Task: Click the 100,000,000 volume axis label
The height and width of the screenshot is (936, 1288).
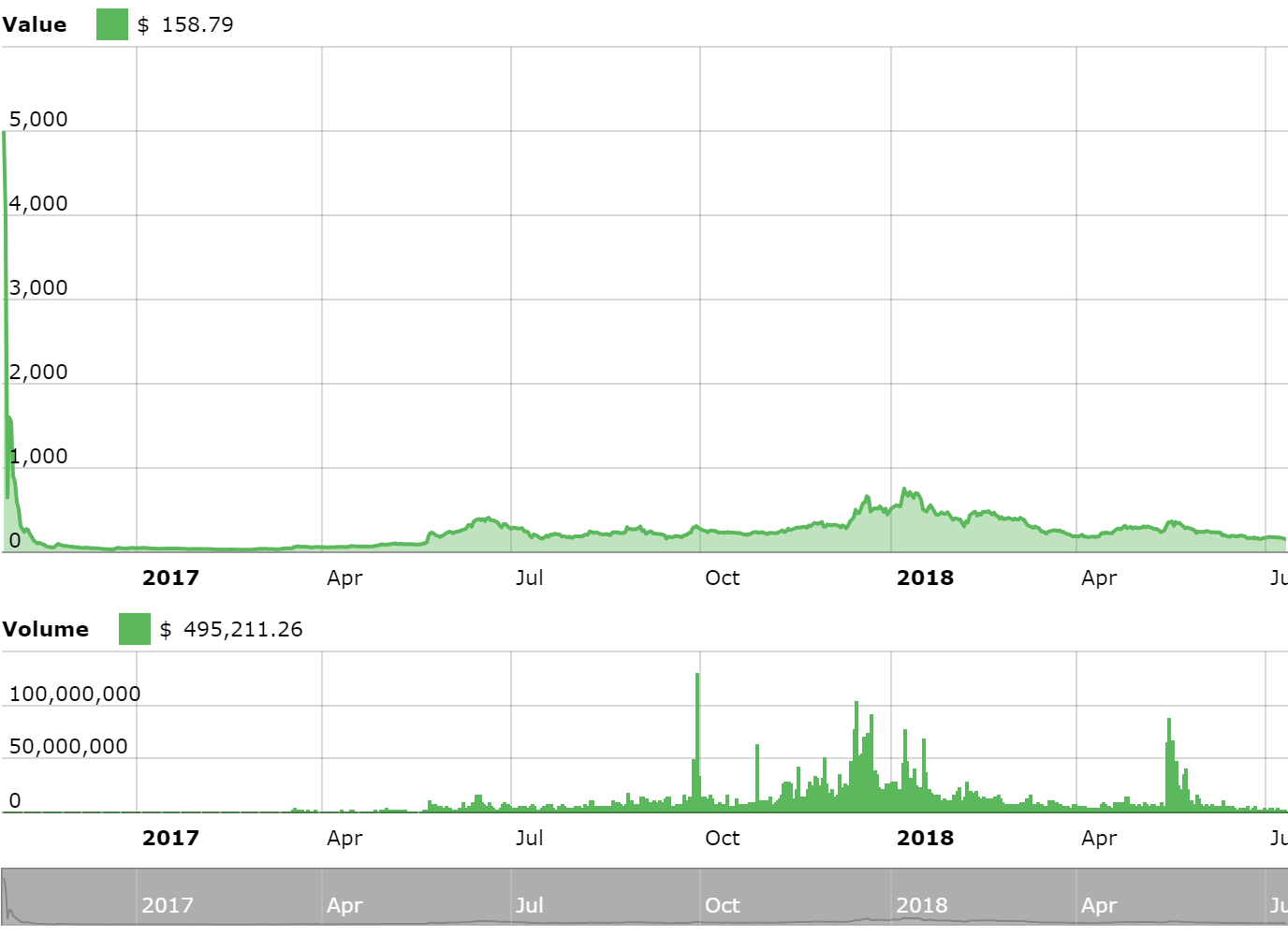Action: [75, 694]
